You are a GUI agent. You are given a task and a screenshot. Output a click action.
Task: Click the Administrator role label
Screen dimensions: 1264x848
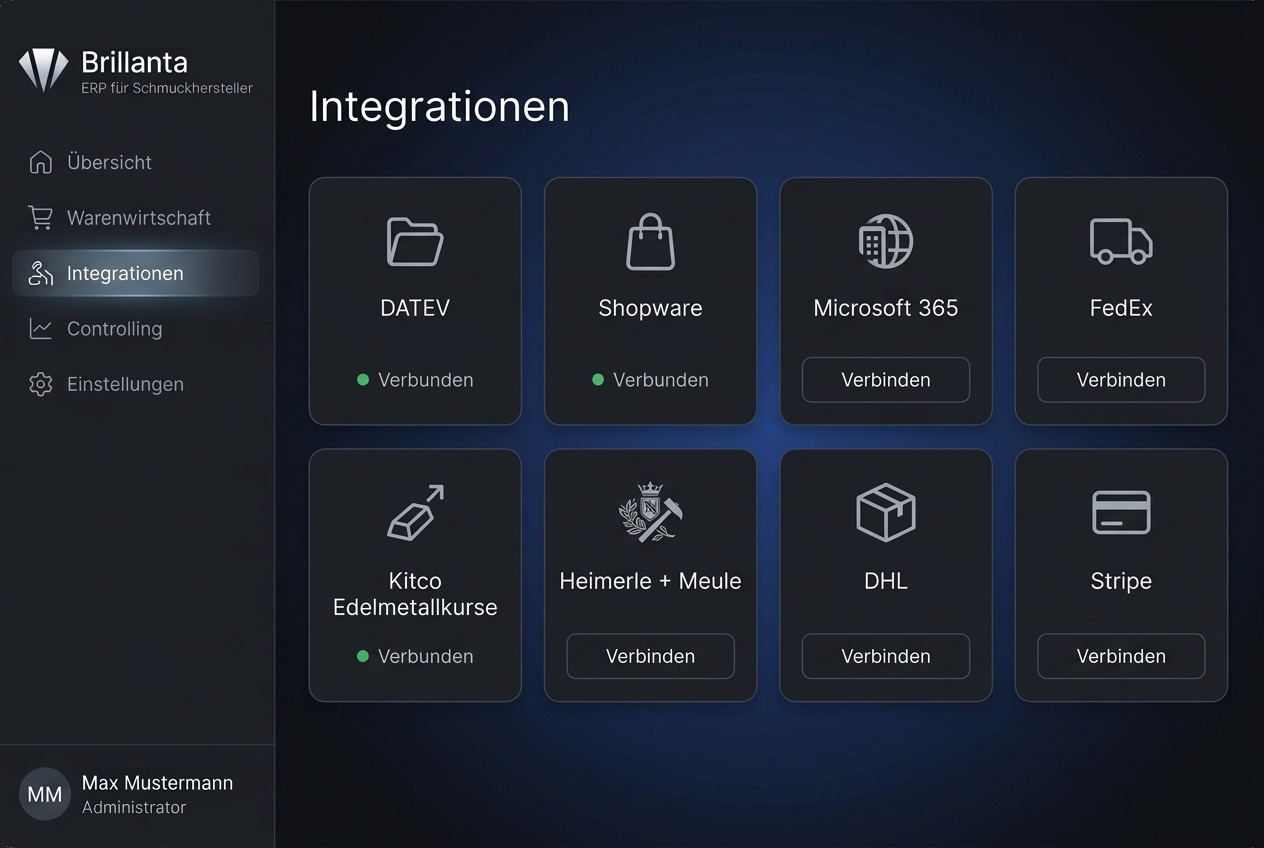134,807
